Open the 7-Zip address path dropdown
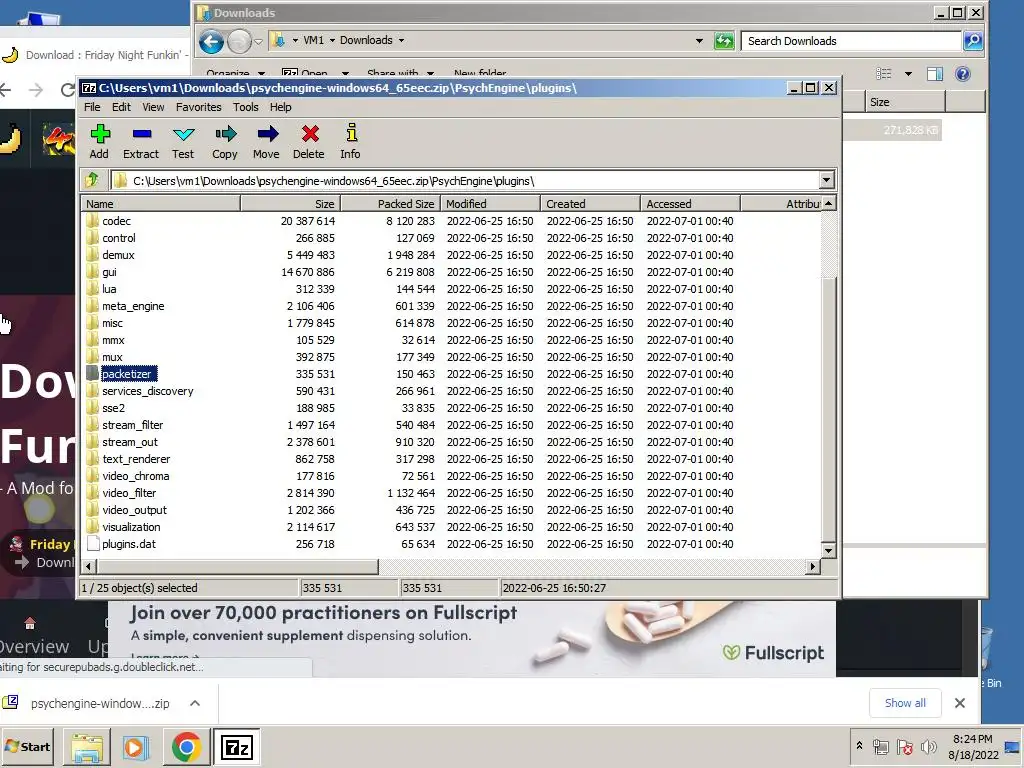 (826, 180)
